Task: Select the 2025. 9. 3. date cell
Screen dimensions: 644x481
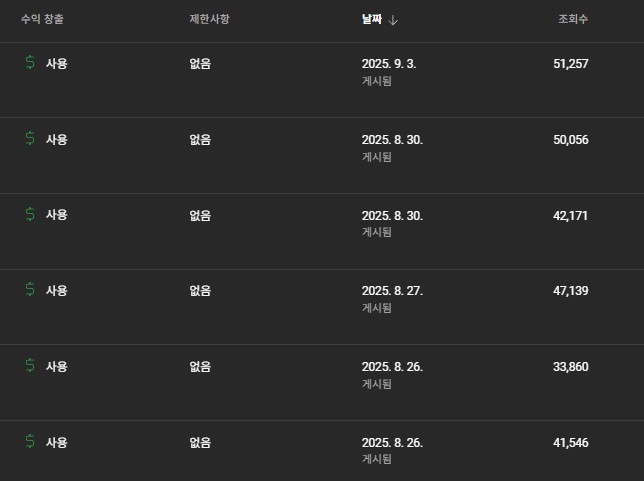Action: pos(389,63)
